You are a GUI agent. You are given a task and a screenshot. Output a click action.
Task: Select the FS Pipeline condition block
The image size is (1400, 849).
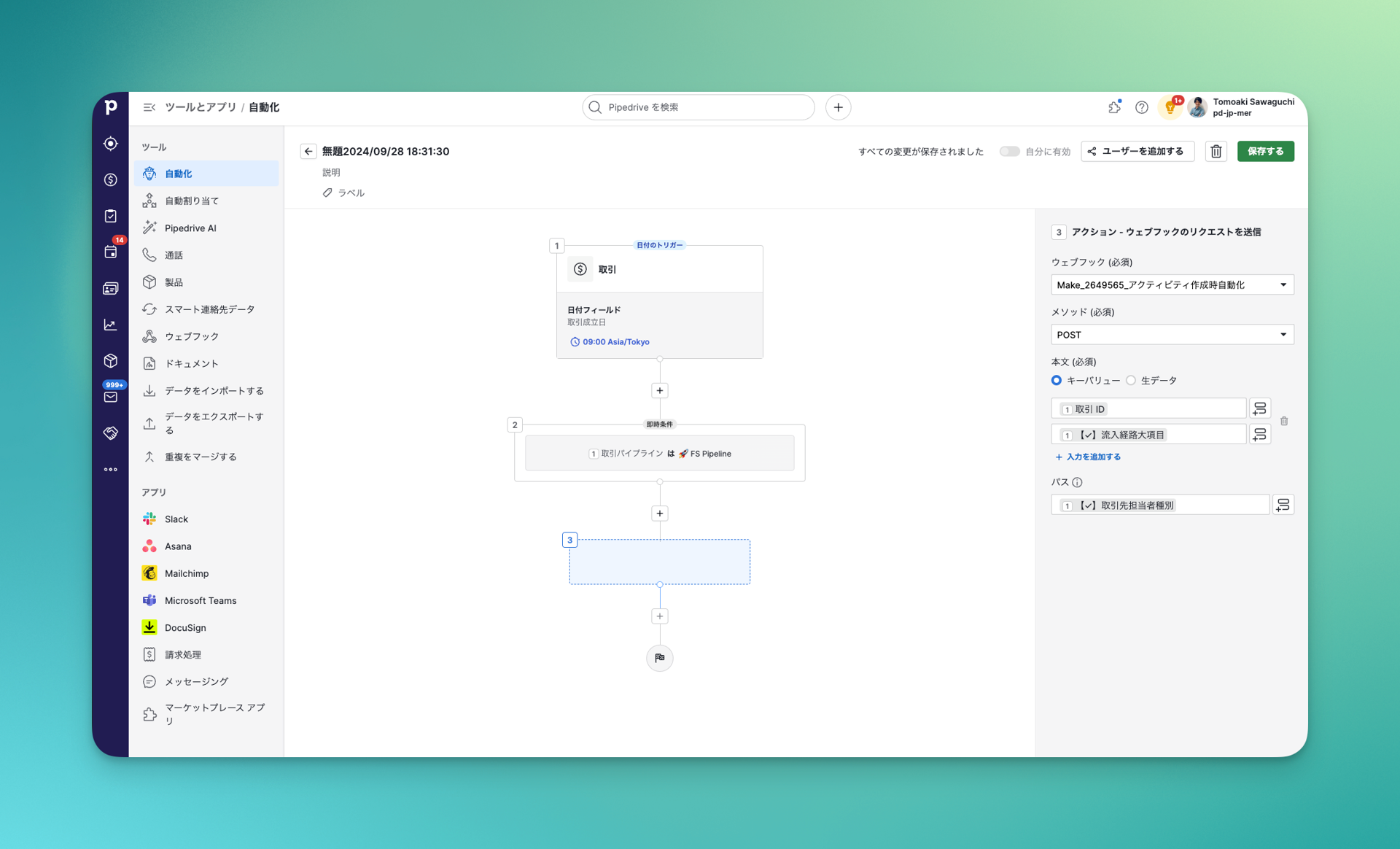click(x=660, y=453)
